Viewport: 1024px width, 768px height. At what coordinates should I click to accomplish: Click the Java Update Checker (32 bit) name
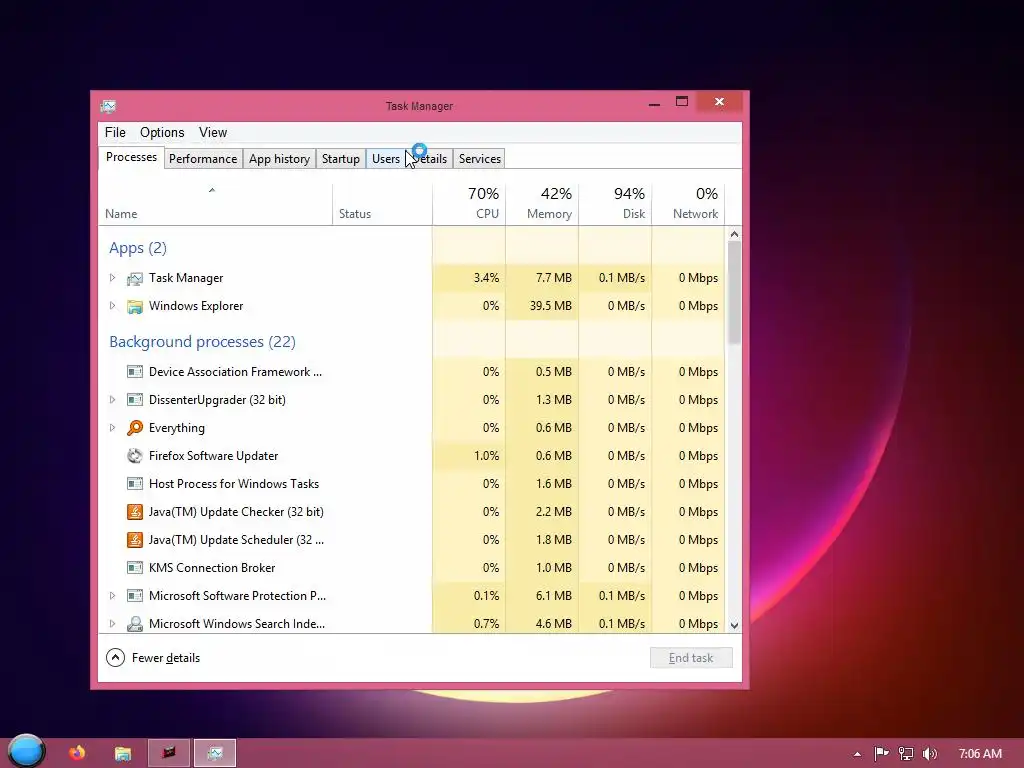[236, 512]
